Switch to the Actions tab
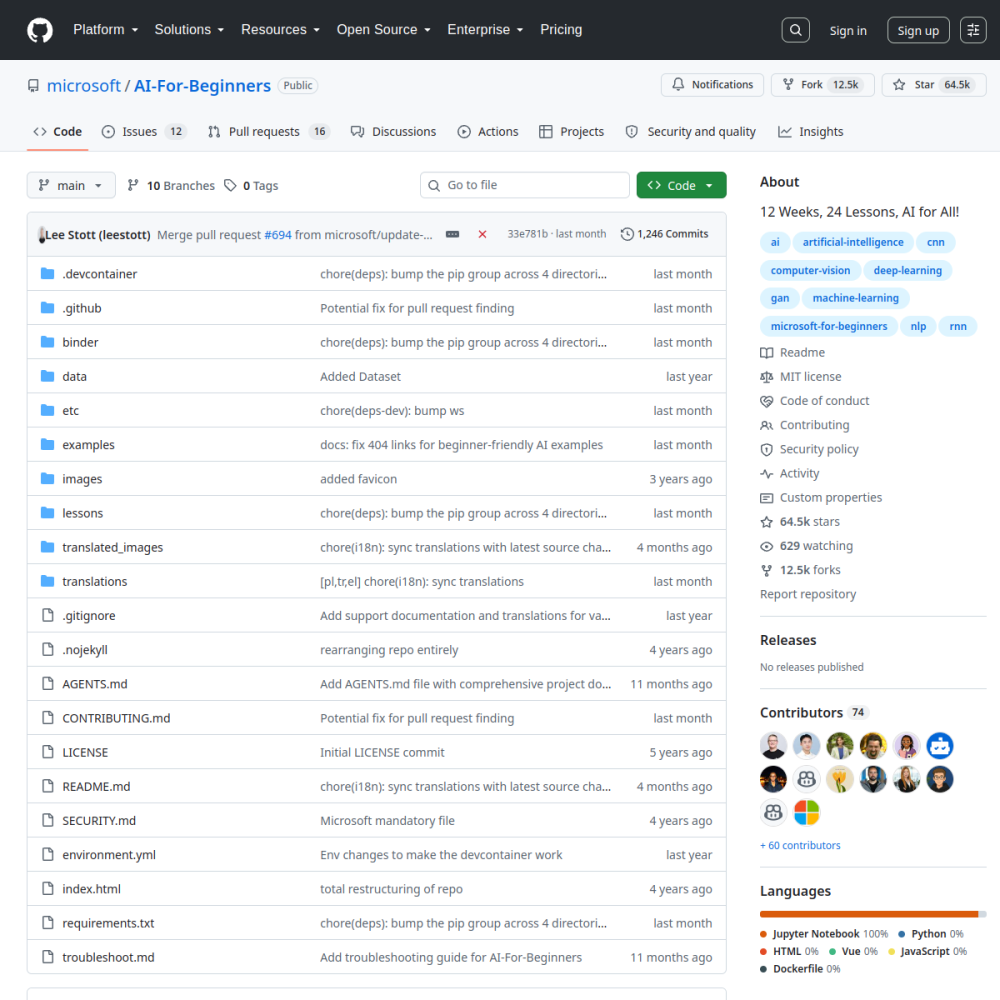The image size is (1000, 1000). coord(488,131)
